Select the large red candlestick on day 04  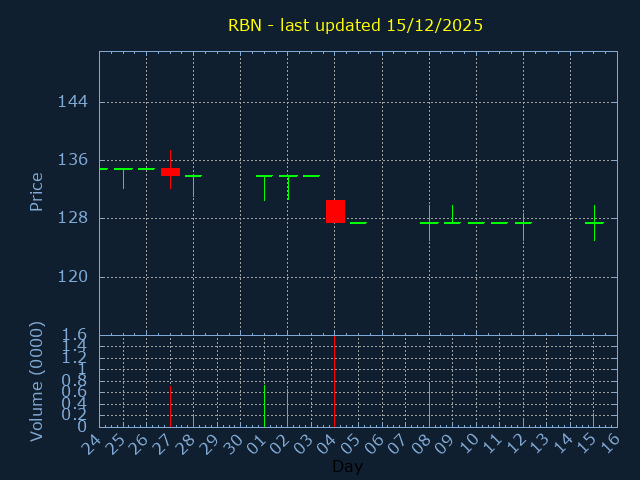pyautogui.click(x=335, y=211)
